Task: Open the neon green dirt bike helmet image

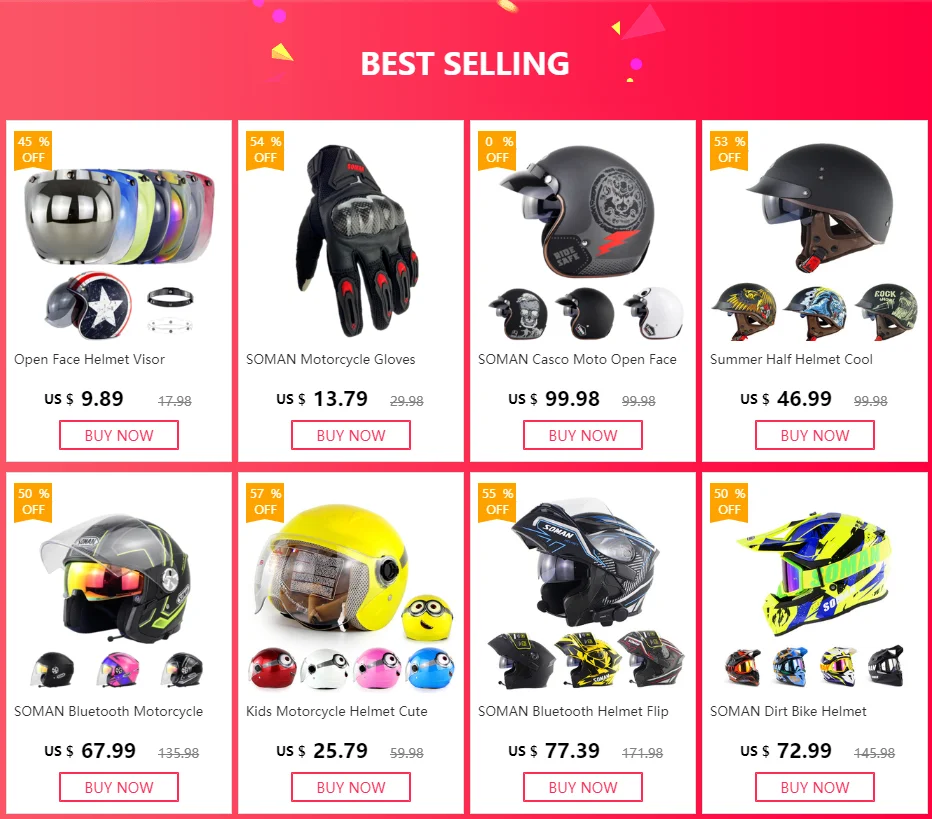Action: coord(816,572)
